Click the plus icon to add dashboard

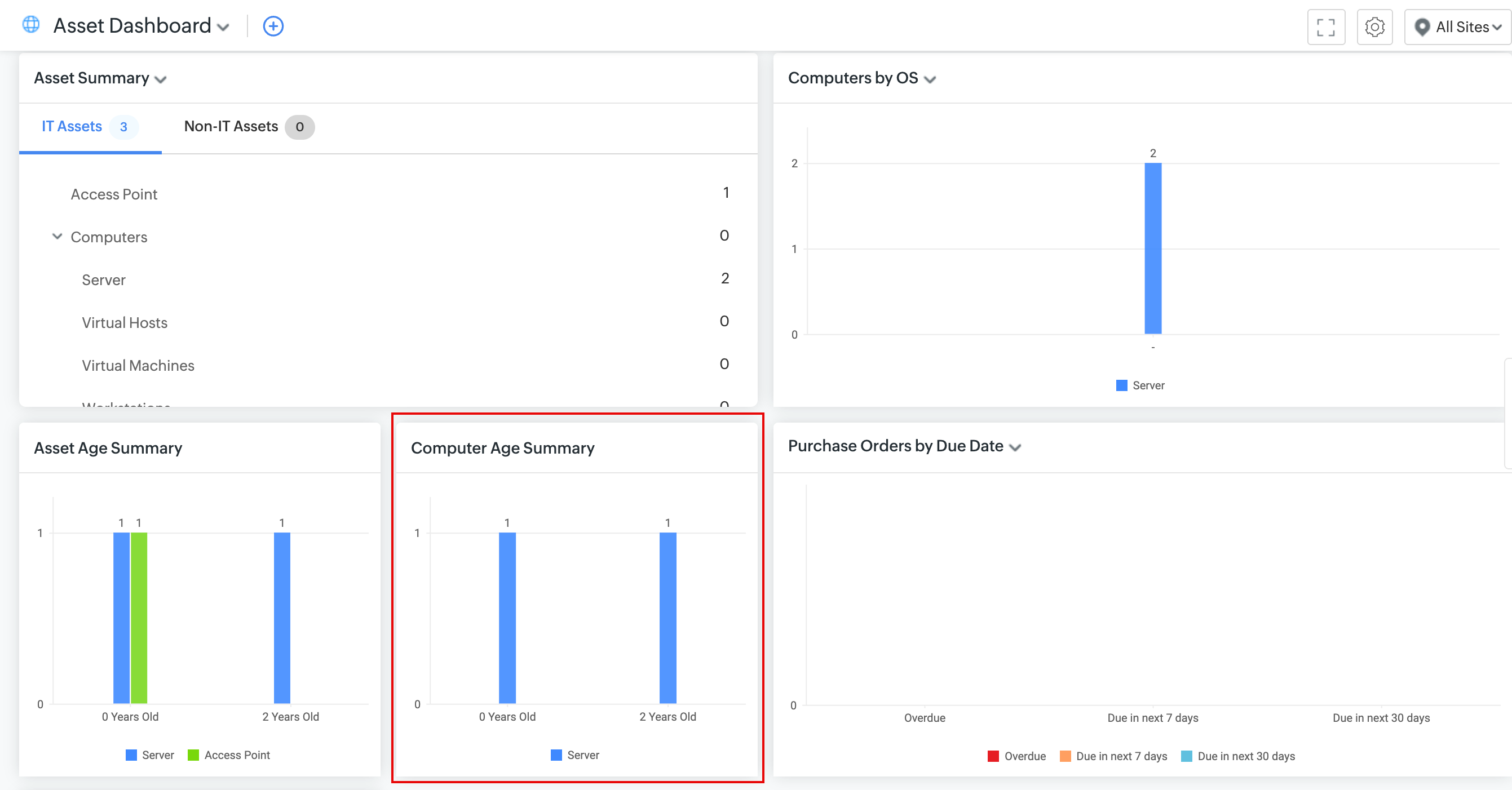[273, 26]
